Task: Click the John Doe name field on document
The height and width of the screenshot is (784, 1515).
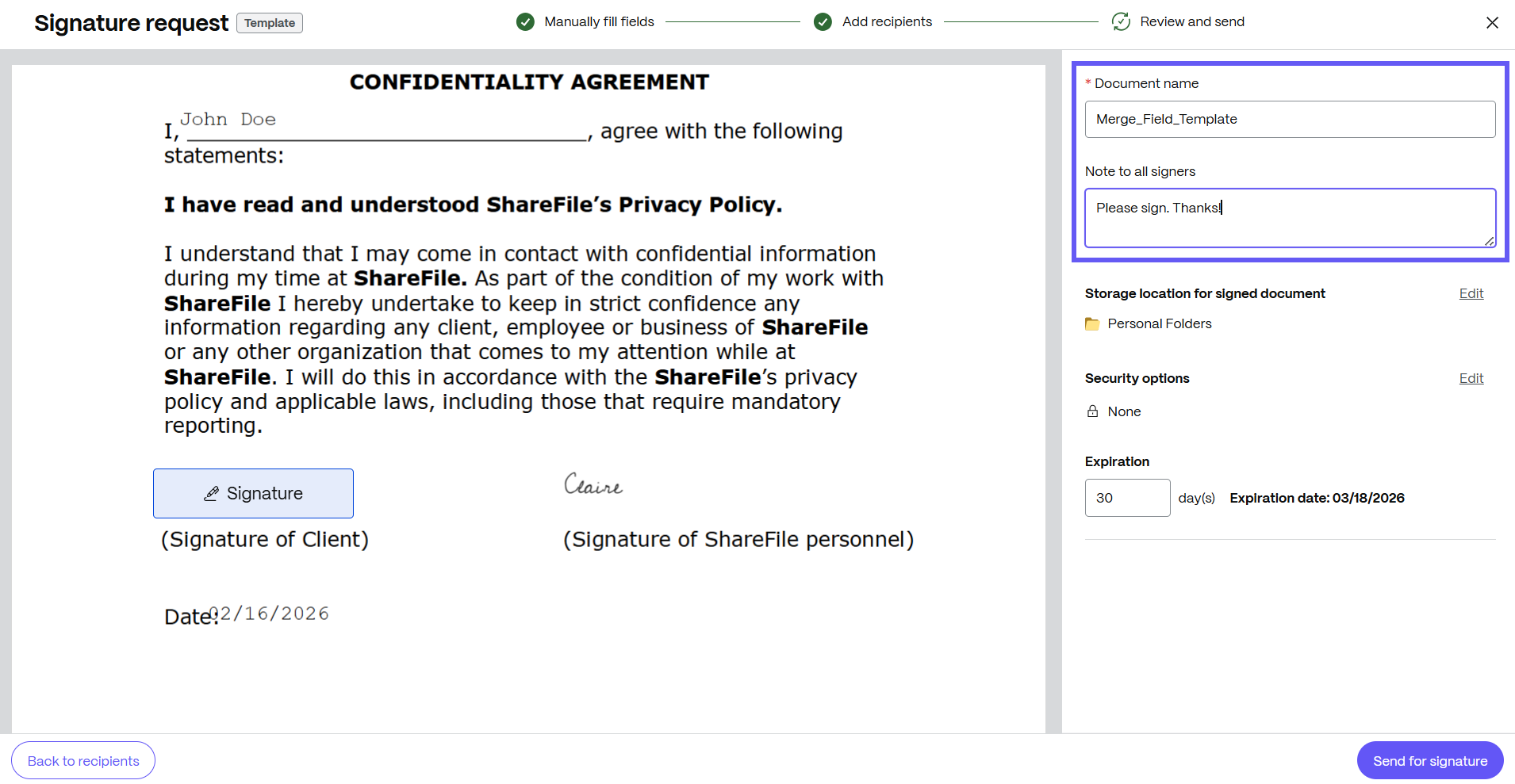Action: click(228, 120)
